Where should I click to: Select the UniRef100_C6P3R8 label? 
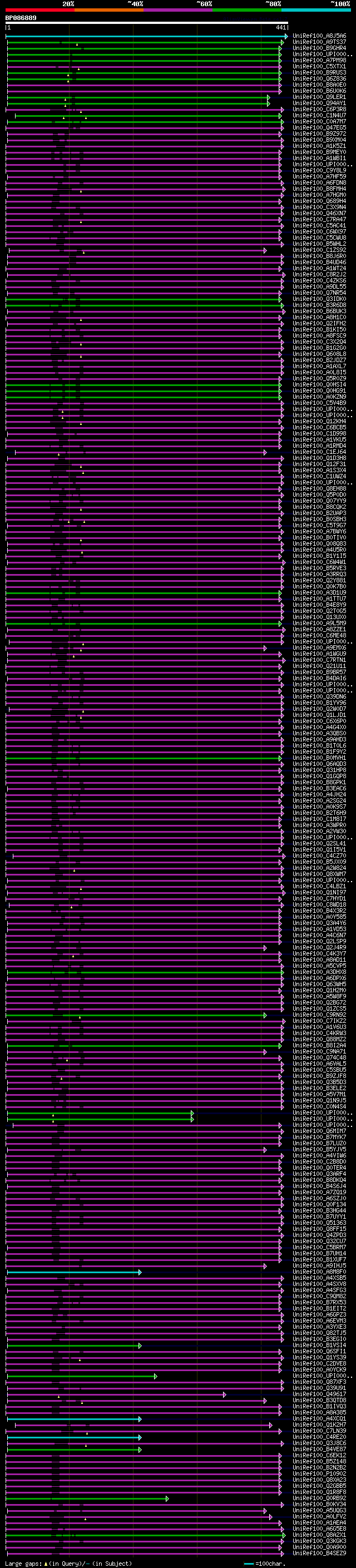click(319, 110)
